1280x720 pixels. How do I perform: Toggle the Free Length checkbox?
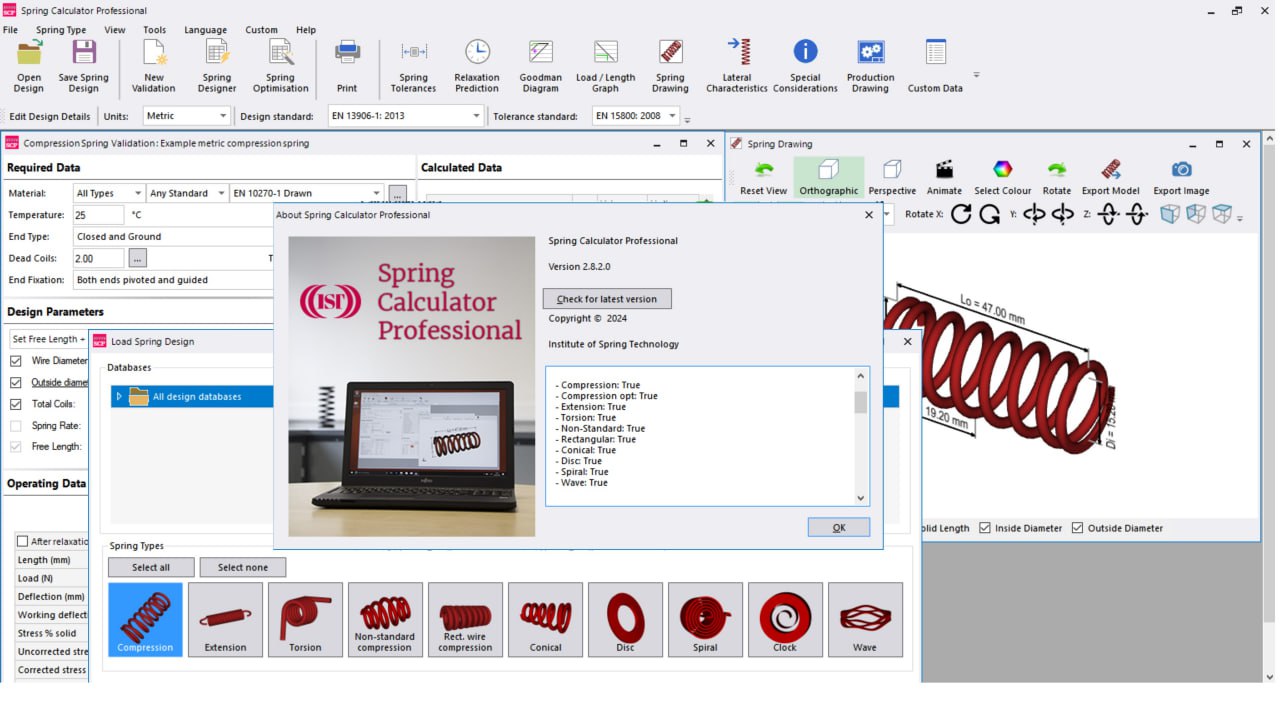[x=16, y=447]
